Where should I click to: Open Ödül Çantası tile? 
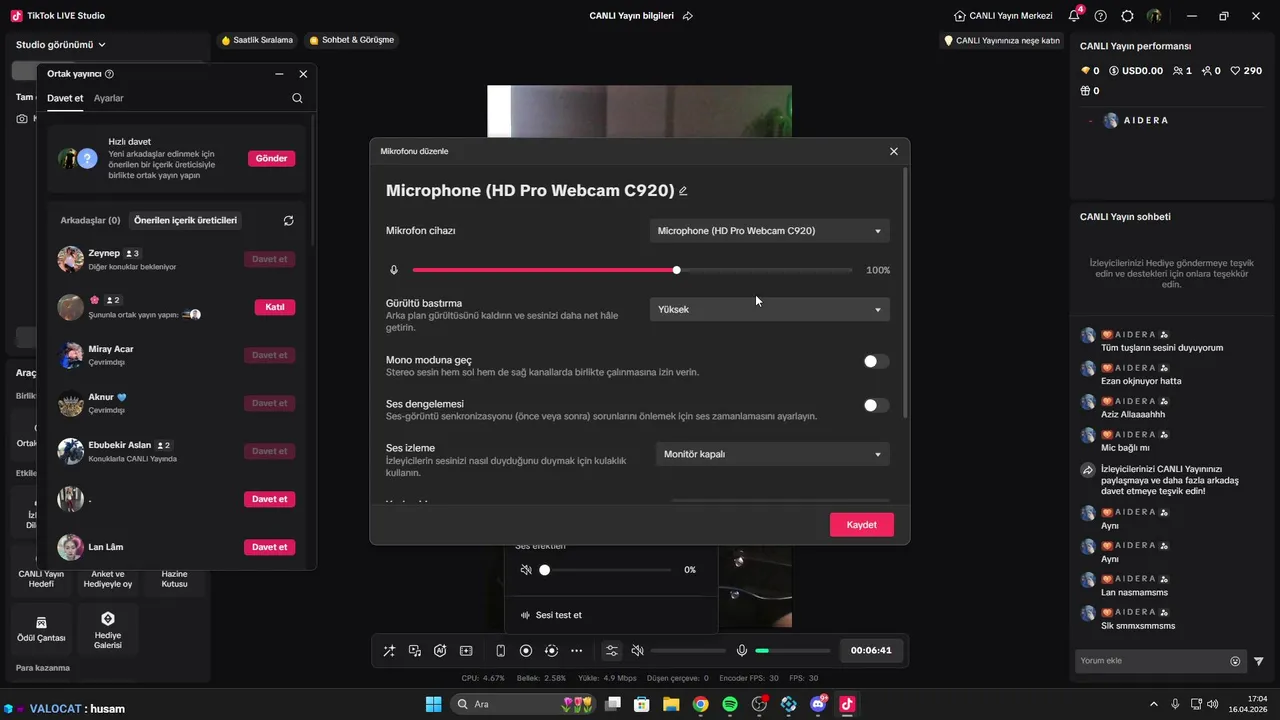pos(41,628)
